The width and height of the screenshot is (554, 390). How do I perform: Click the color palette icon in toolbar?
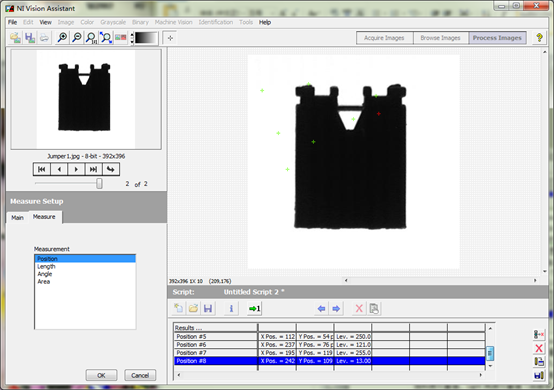click(120, 37)
